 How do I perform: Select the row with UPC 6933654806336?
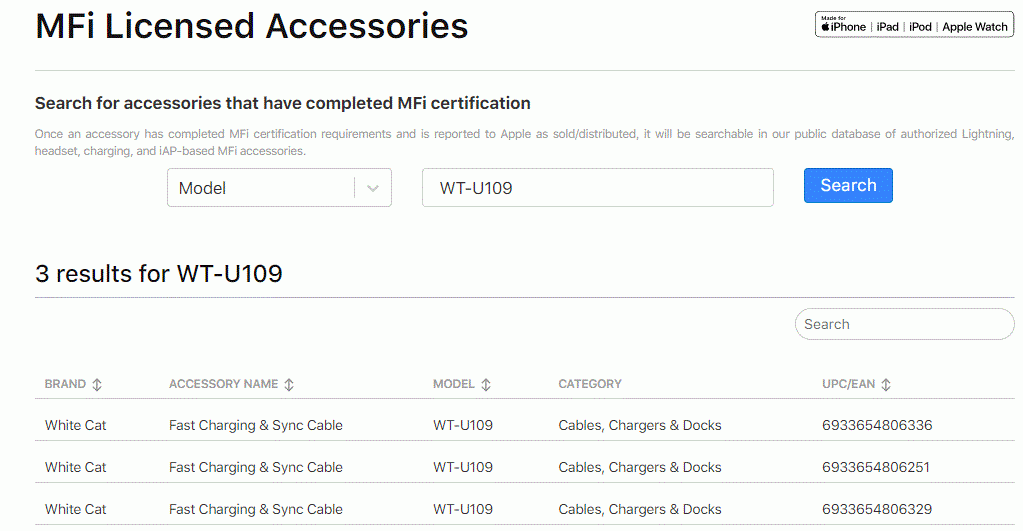click(525, 425)
